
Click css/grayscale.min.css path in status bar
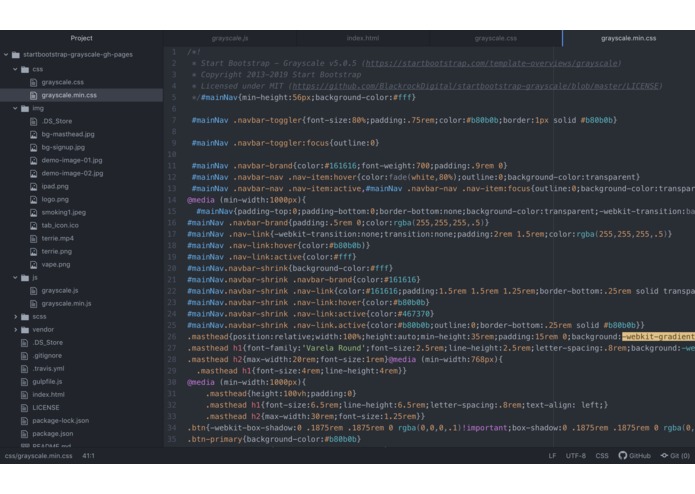click(x=39, y=455)
